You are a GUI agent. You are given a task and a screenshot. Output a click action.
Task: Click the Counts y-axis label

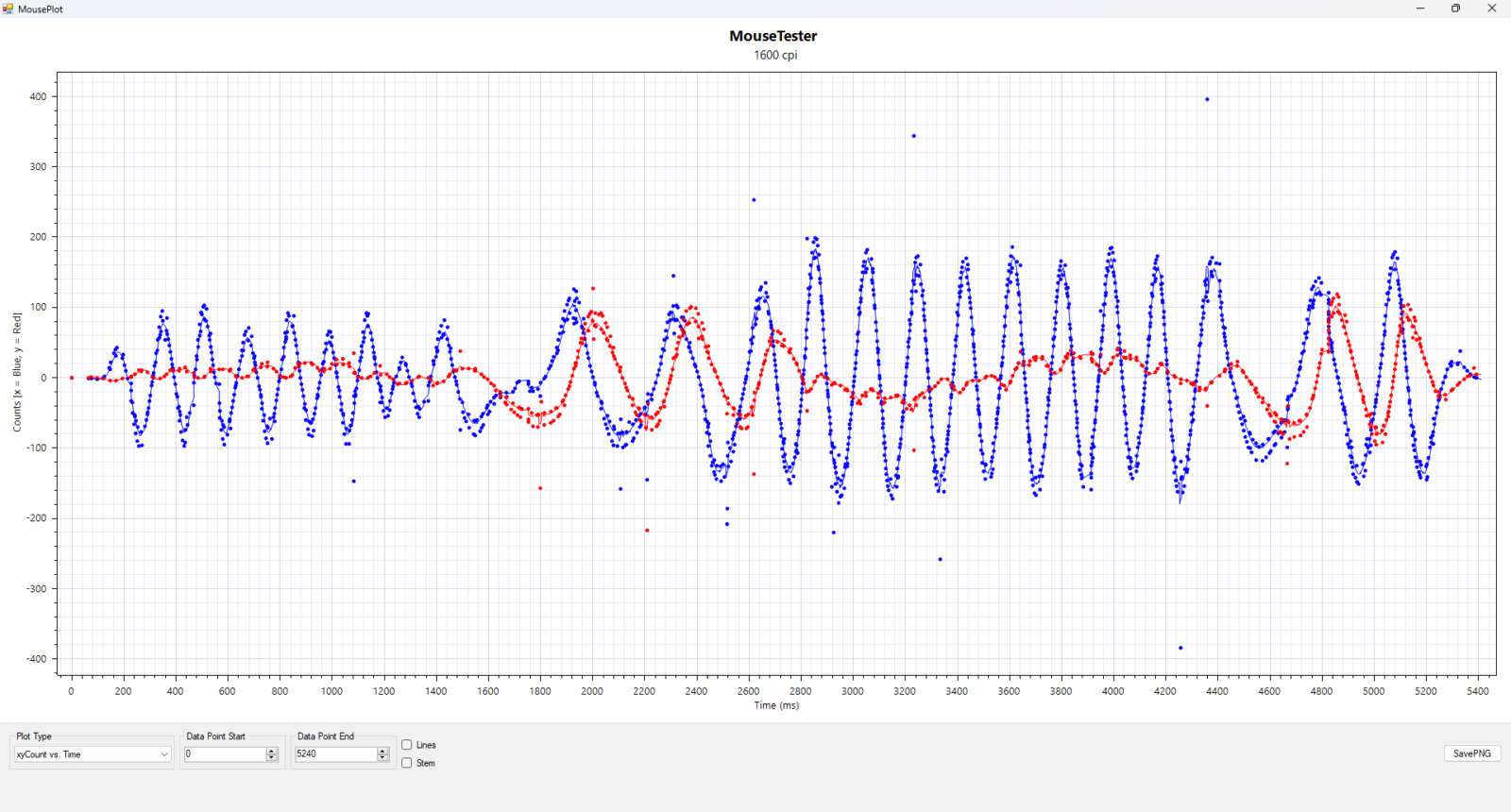(x=17, y=373)
